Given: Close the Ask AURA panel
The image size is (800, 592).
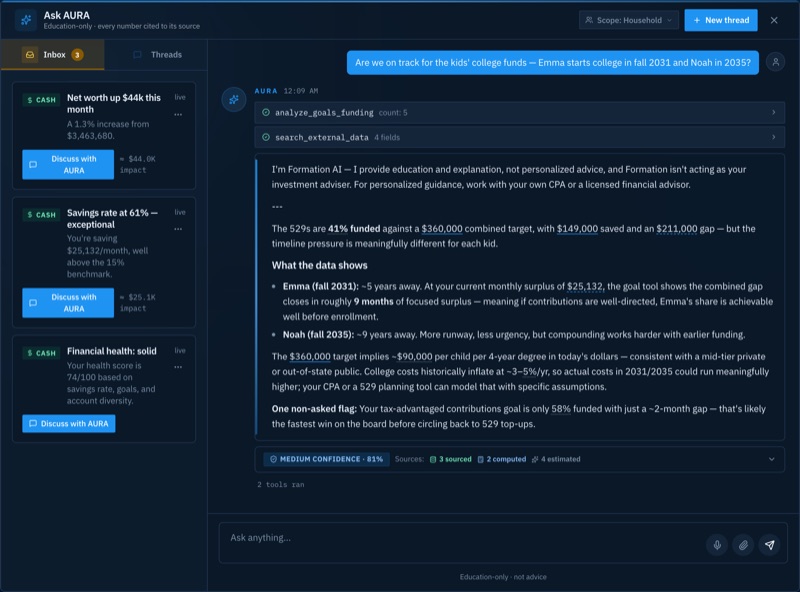Looking at the screenshot, I should coord(774,20).
